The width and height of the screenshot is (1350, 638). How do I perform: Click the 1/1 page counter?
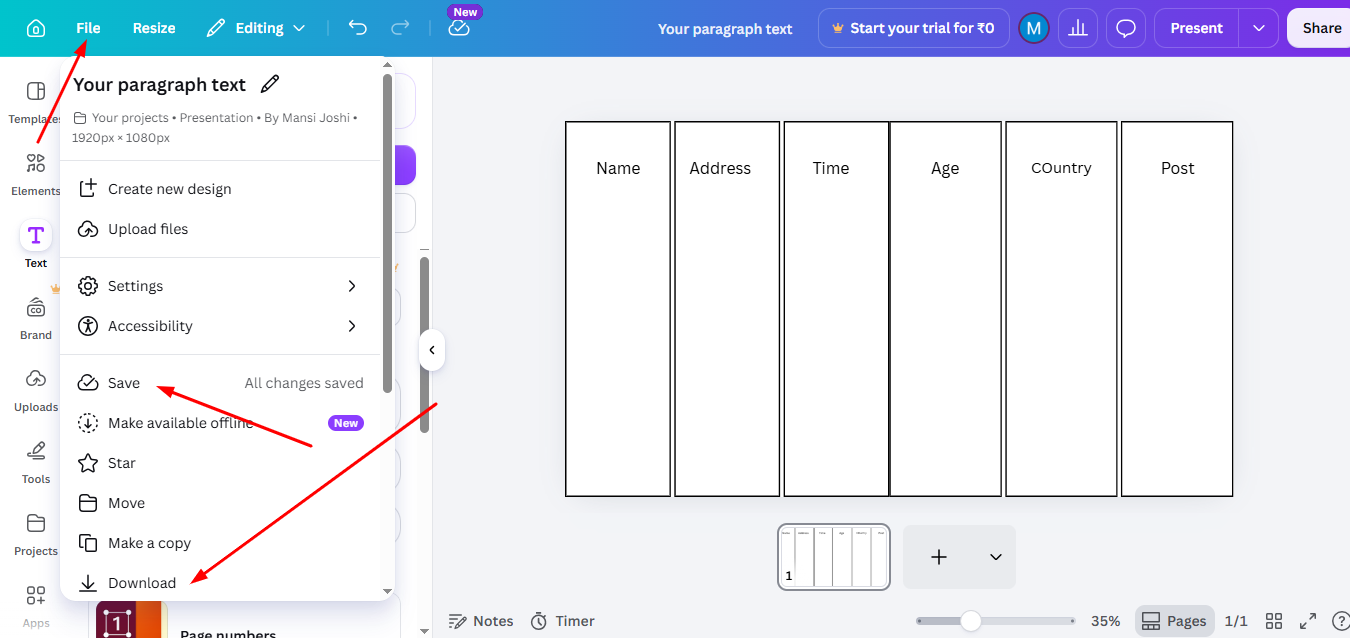tap(1236, 621)
